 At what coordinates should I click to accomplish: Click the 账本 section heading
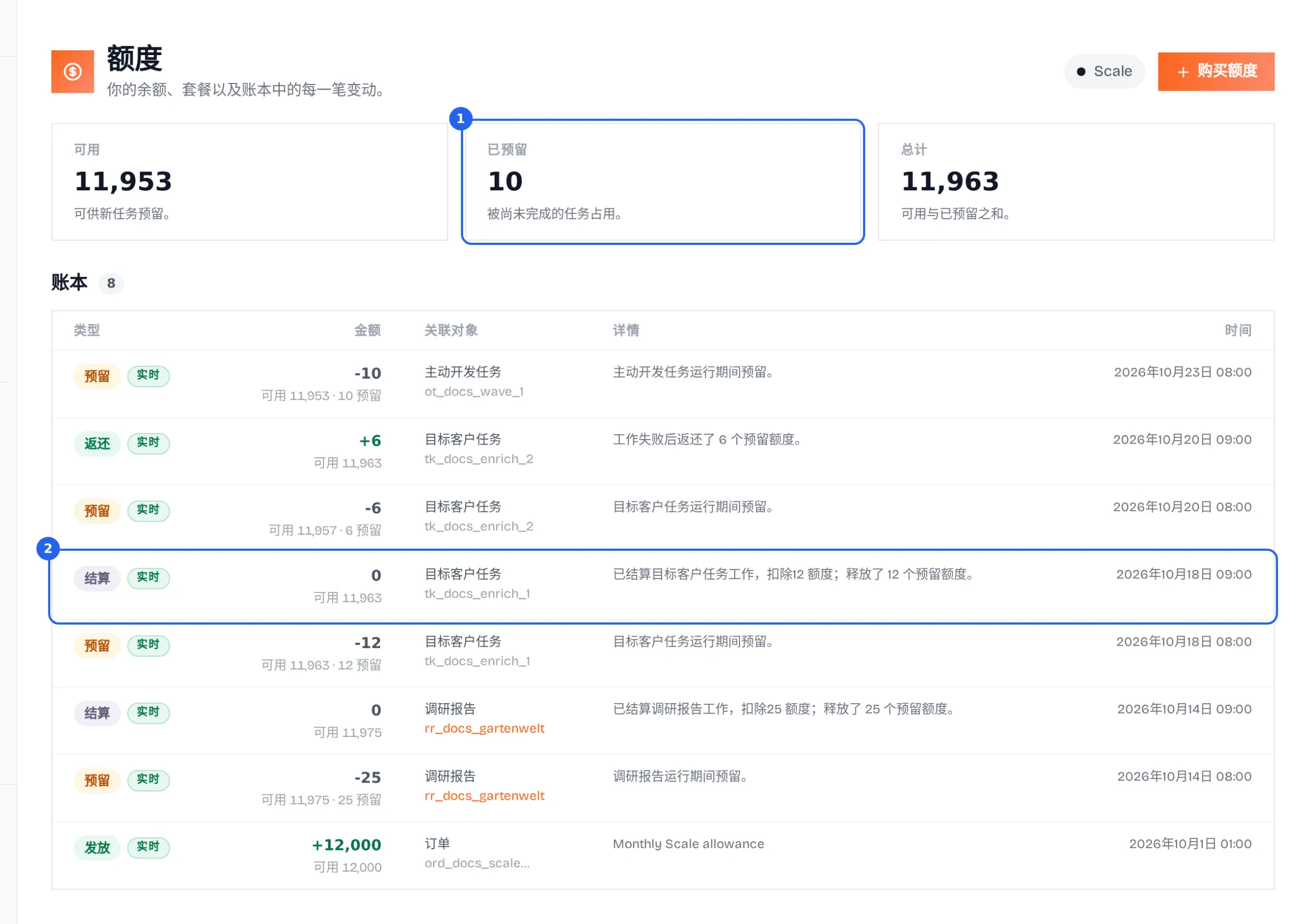(69, 283)
